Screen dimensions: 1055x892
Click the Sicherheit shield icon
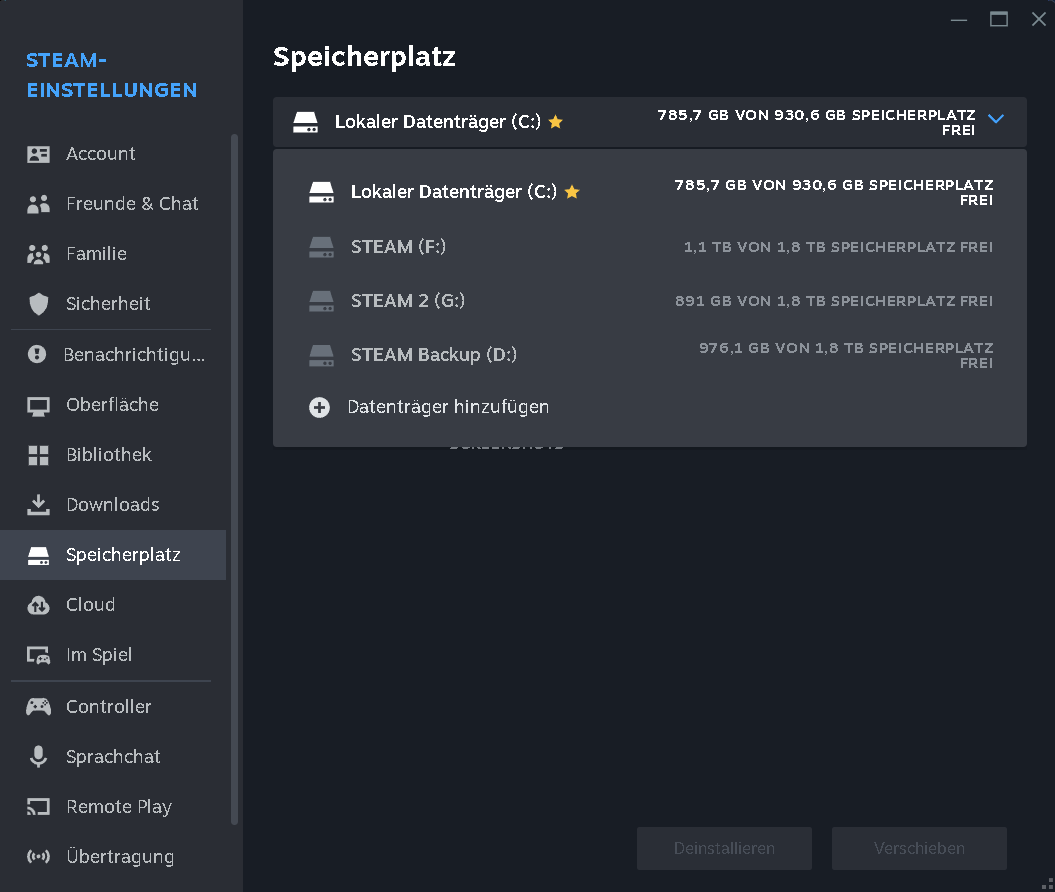[38, 304]
